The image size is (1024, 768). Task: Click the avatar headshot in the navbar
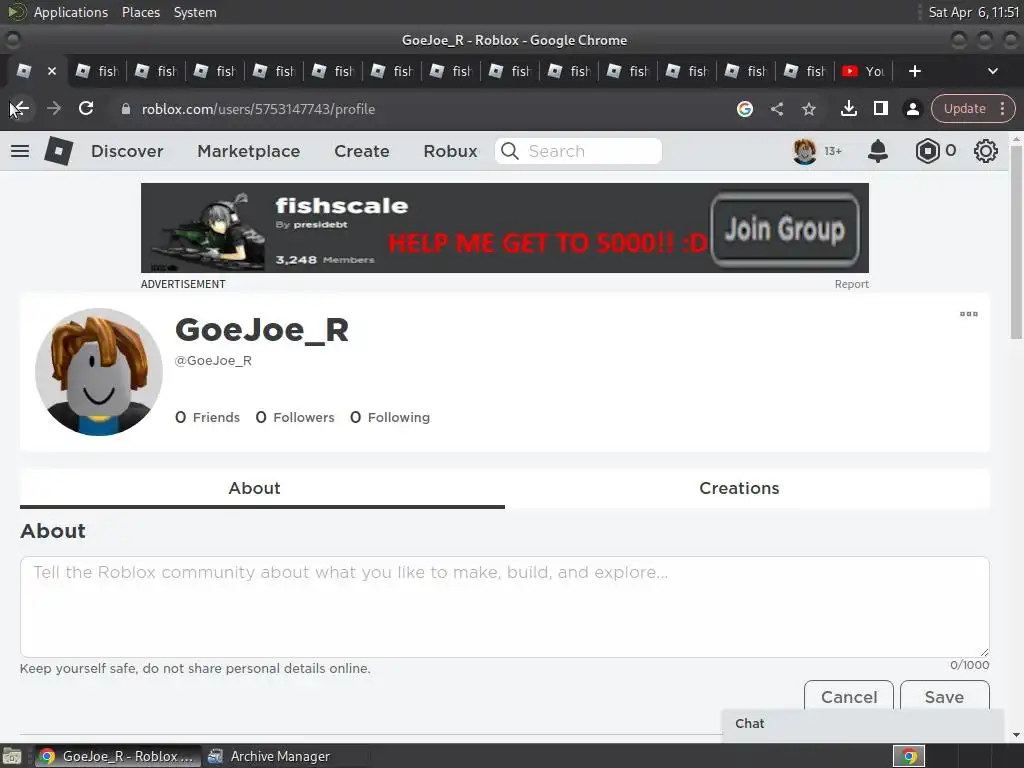tap(805, 151)
